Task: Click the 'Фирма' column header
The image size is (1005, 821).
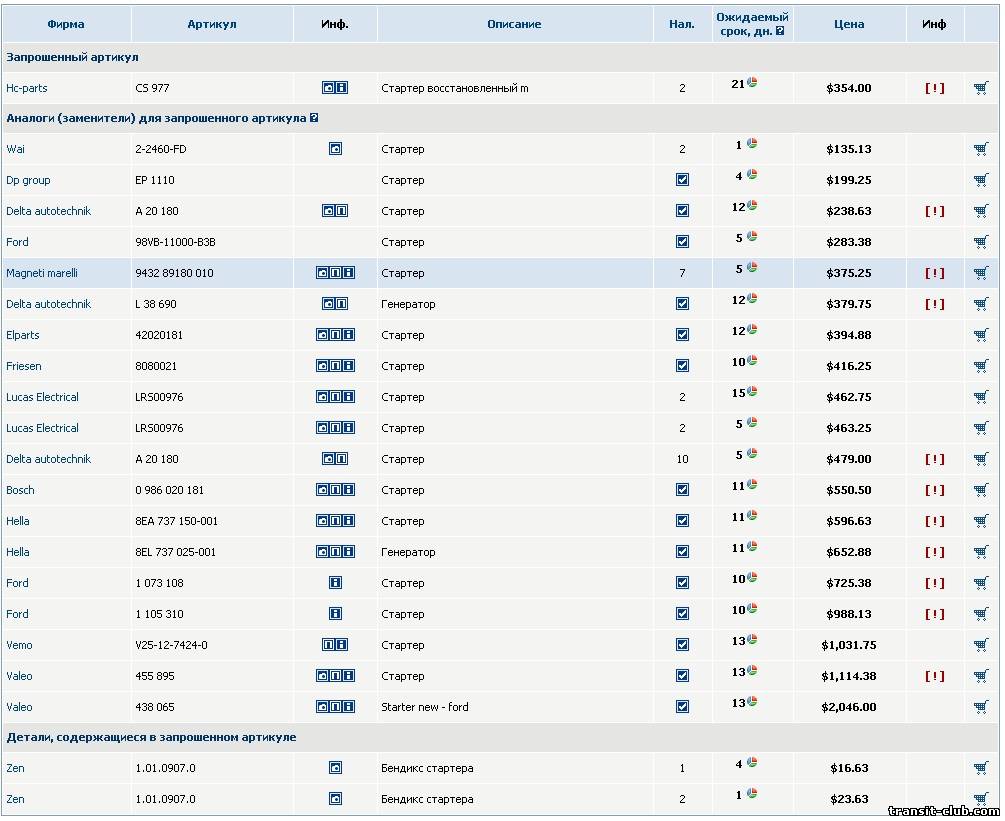Action: coord(65,24)
